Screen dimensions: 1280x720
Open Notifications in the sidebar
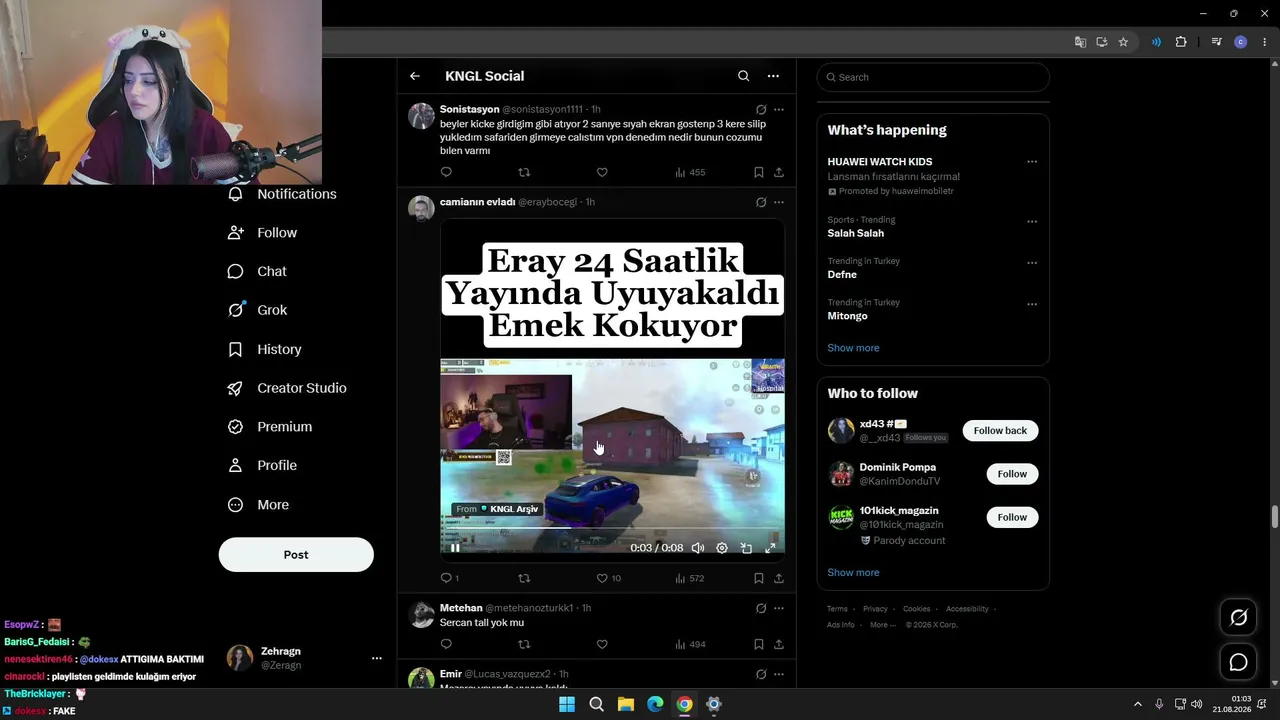[x=282, y=194]
